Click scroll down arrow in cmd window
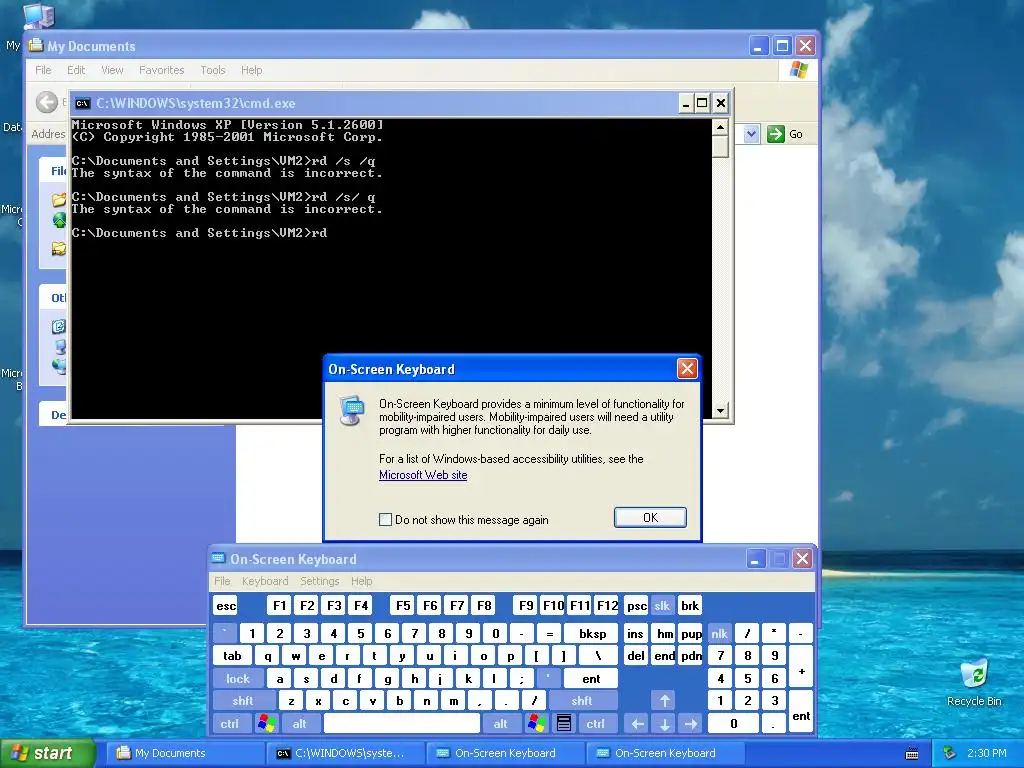1024x768 pixels. [720, 411]
